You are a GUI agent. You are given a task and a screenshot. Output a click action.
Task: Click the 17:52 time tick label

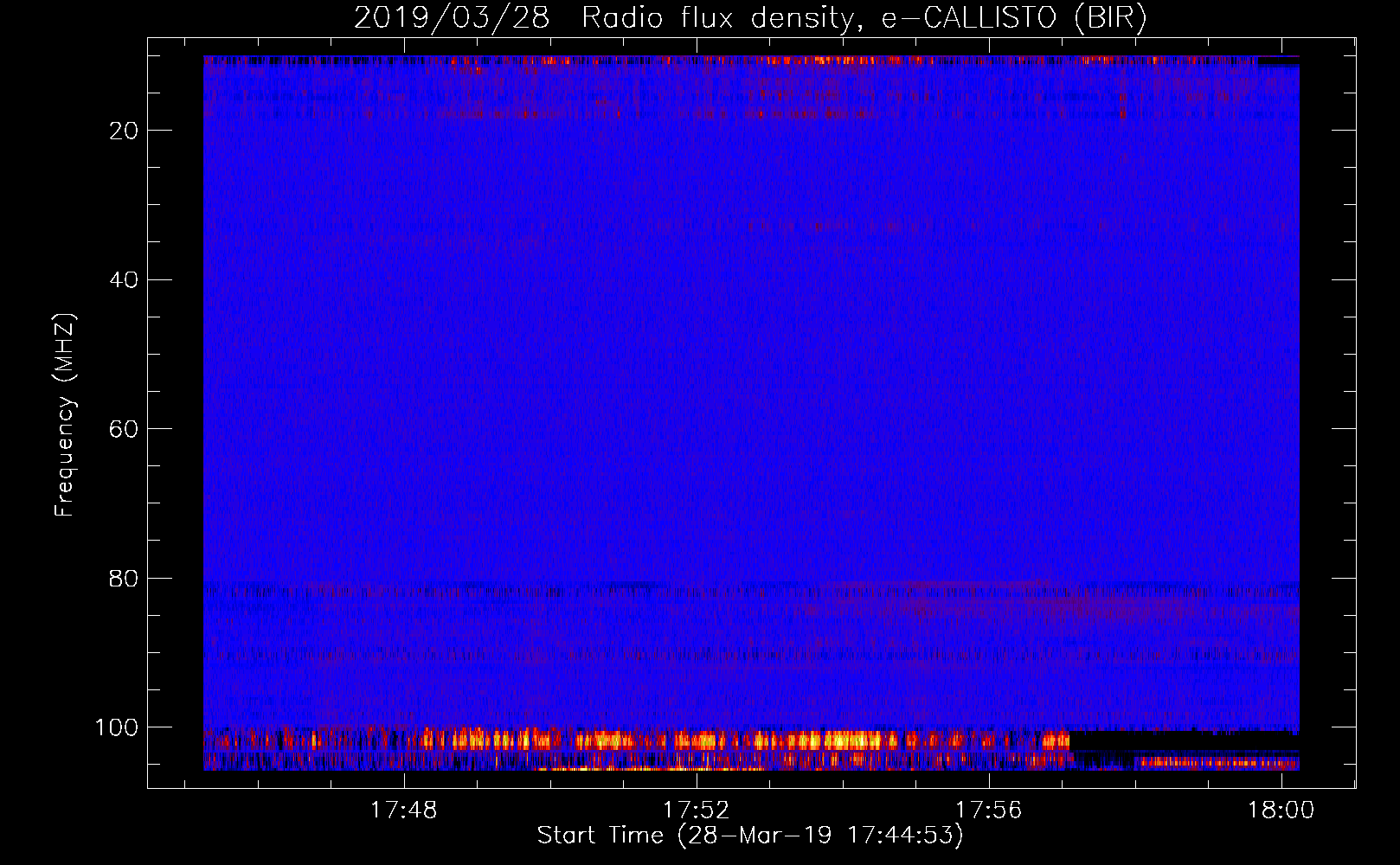pos(697,811)
